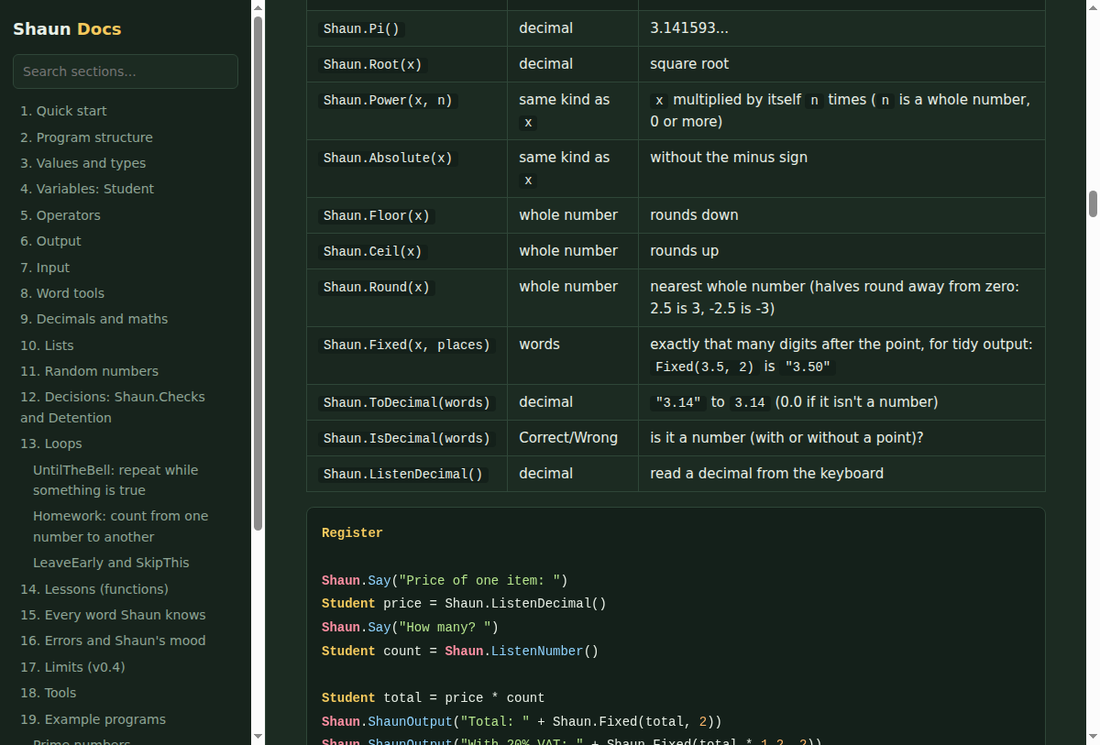Click the 'rounds down' description
The height and width of the screenshot is (745, 1100).
(694, 215)
